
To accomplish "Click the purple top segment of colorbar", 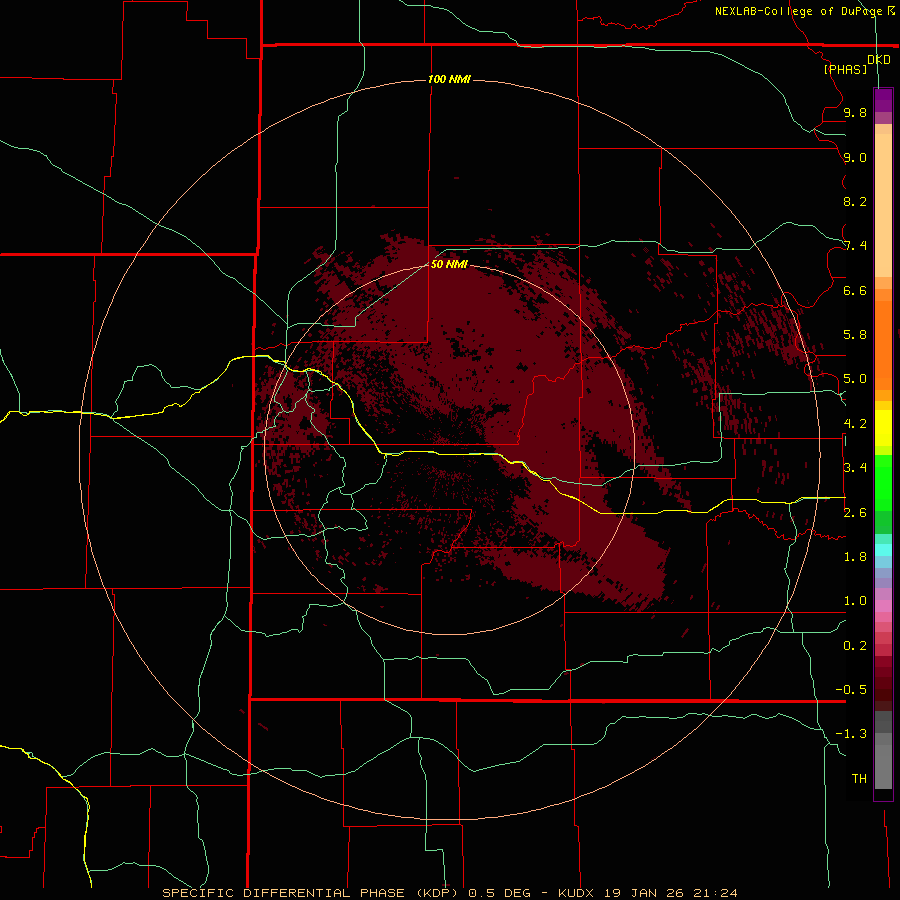I will [x=883, y=100].
